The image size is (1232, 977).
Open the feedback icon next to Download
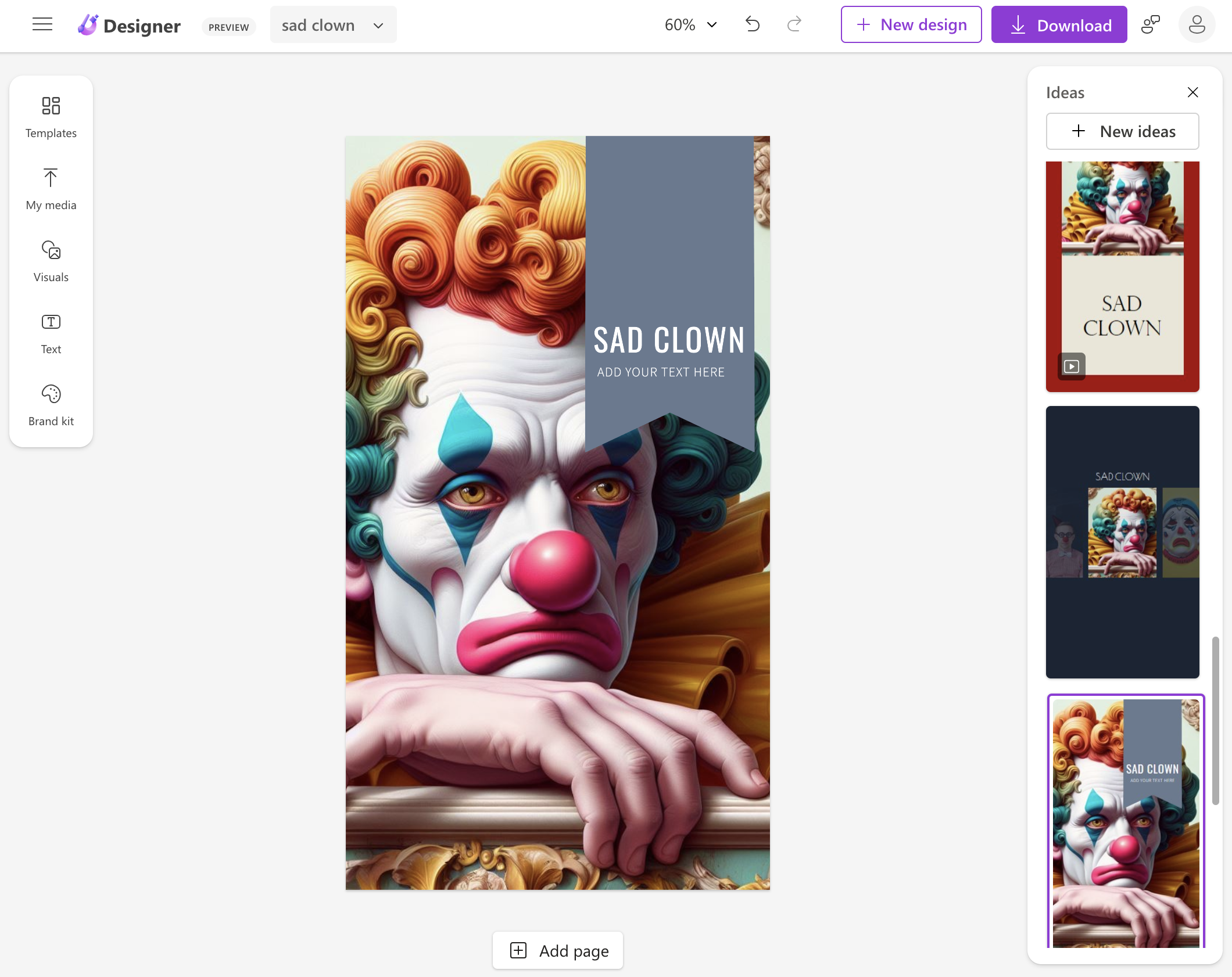(x=1151, y=24)
